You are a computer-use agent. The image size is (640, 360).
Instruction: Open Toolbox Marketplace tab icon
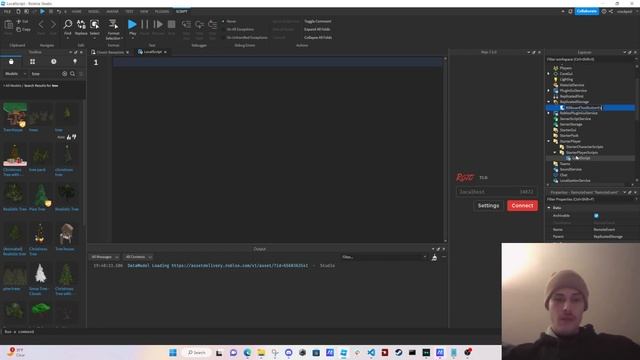[x=11, y=61]
